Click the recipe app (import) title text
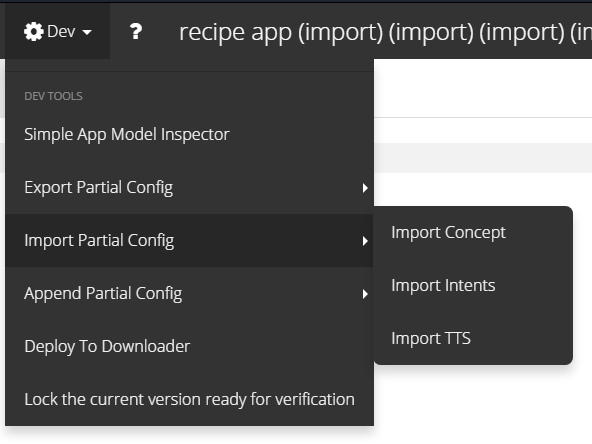Viewport: 592px width, 444px height. 385,32
